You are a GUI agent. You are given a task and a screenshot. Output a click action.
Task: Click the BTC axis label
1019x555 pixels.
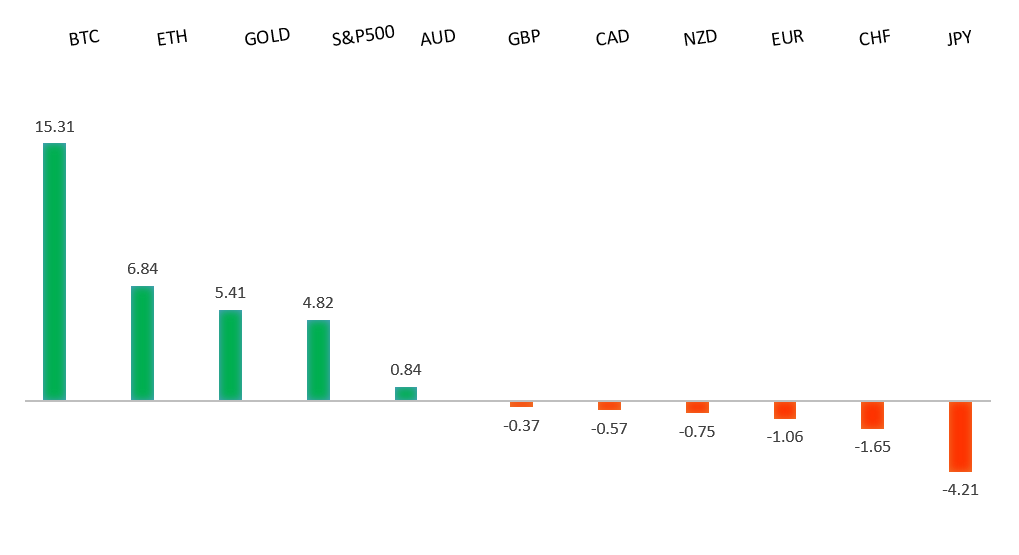point(84,39)
